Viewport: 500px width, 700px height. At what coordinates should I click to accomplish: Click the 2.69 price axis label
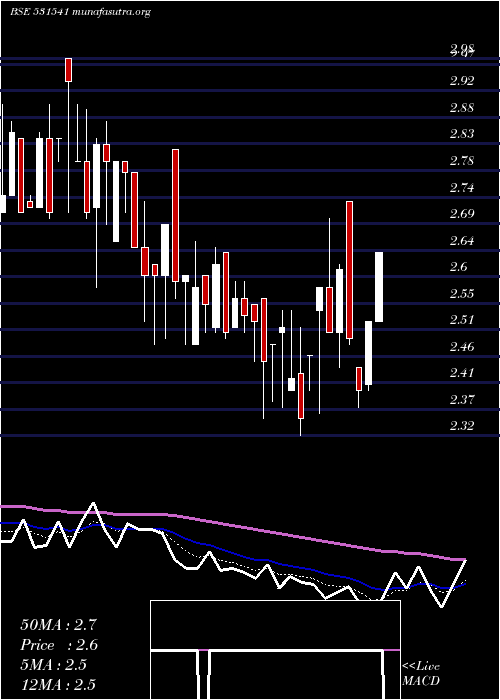pos(462,214)
